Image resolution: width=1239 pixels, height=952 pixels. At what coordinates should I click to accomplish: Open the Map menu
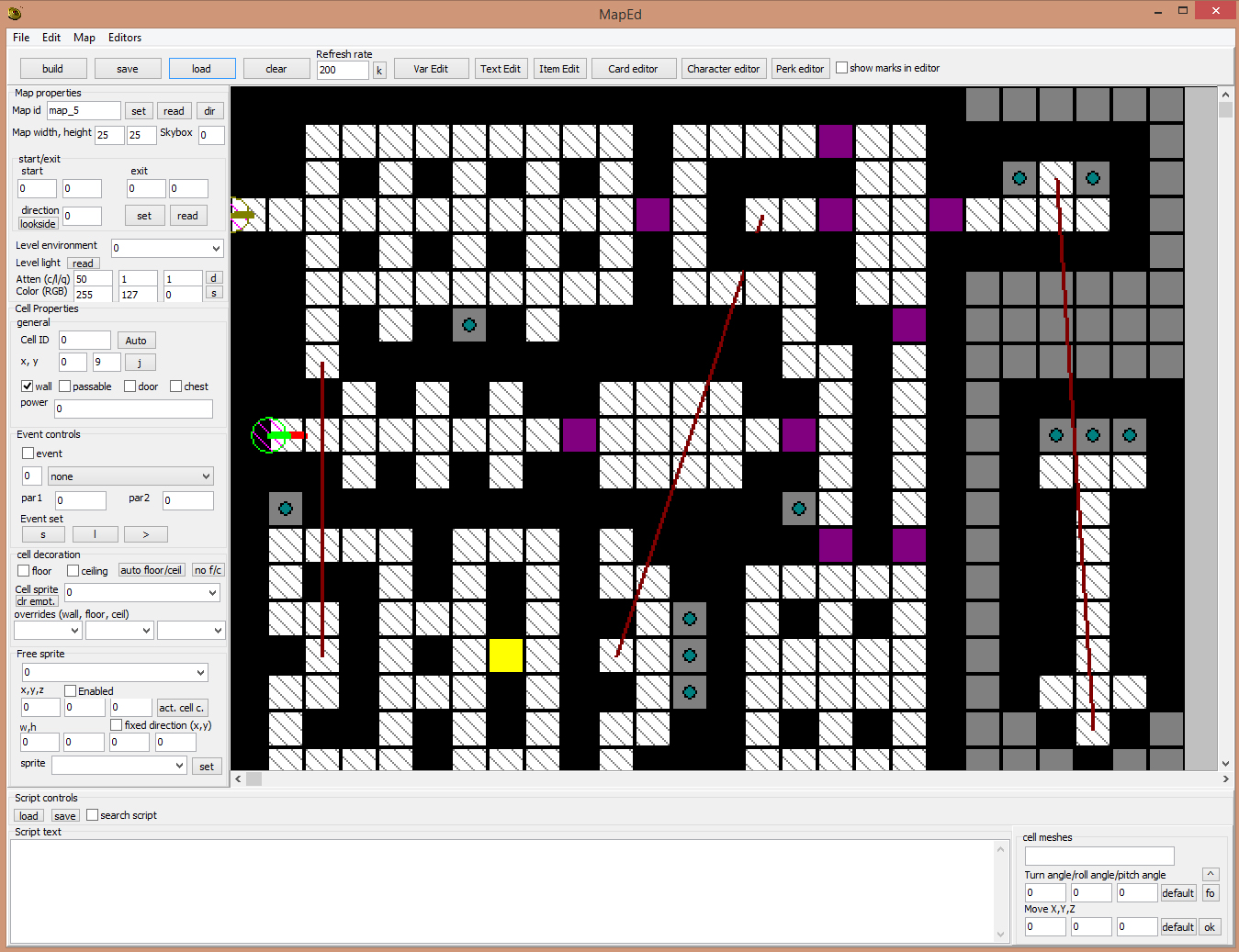[x=84, y=38]
